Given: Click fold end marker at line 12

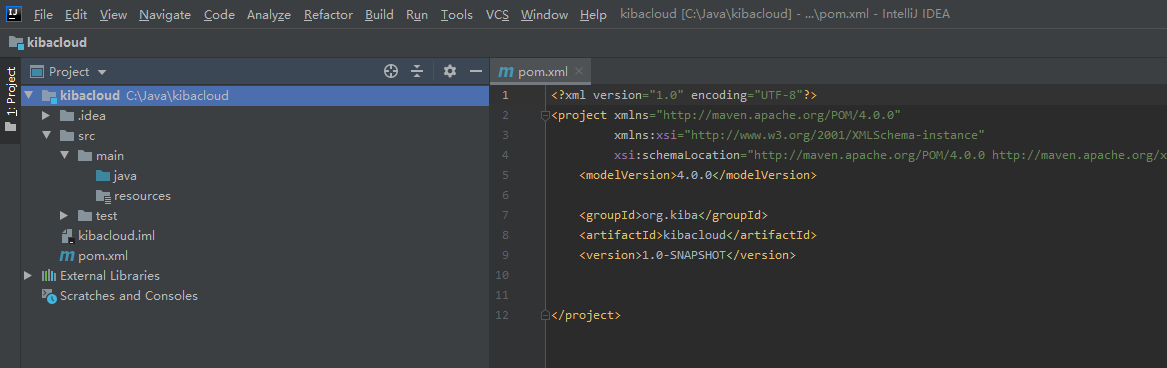Looking at the screenshot, I should pyautogui.click(x=546, y=315).
